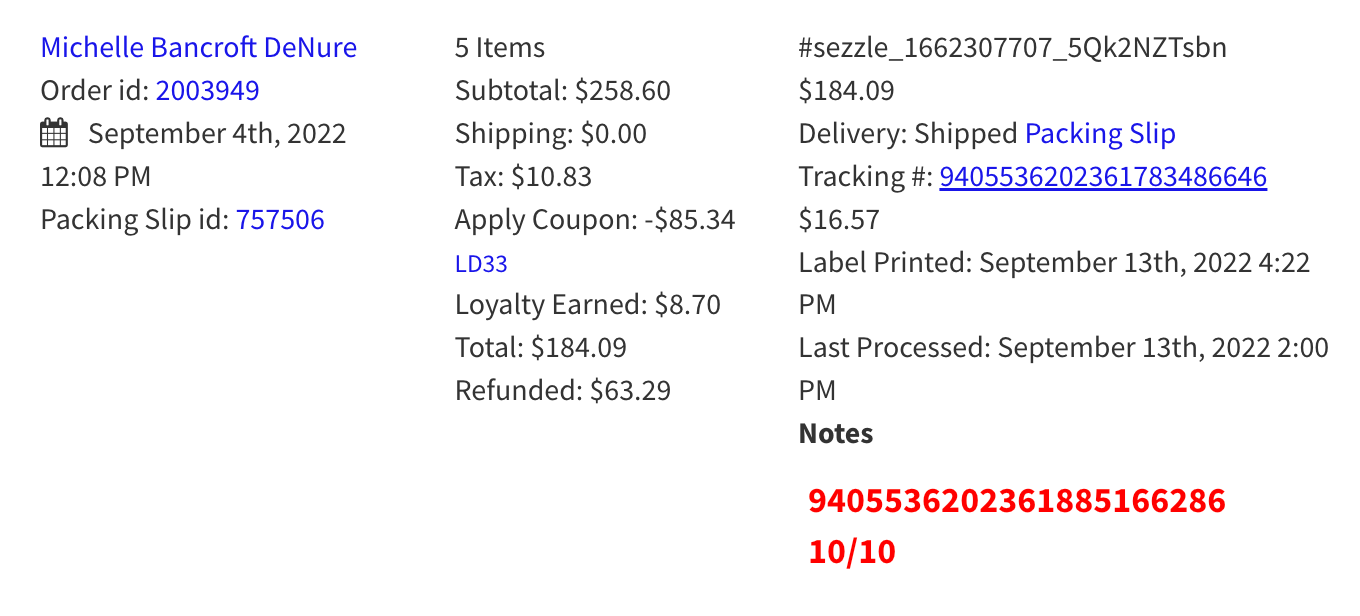Viewport: 1360px width, 616px height.
Task: Open the Packing Slip link next to Shipped
Action: pyautogui.click(x=1100, y=134)
